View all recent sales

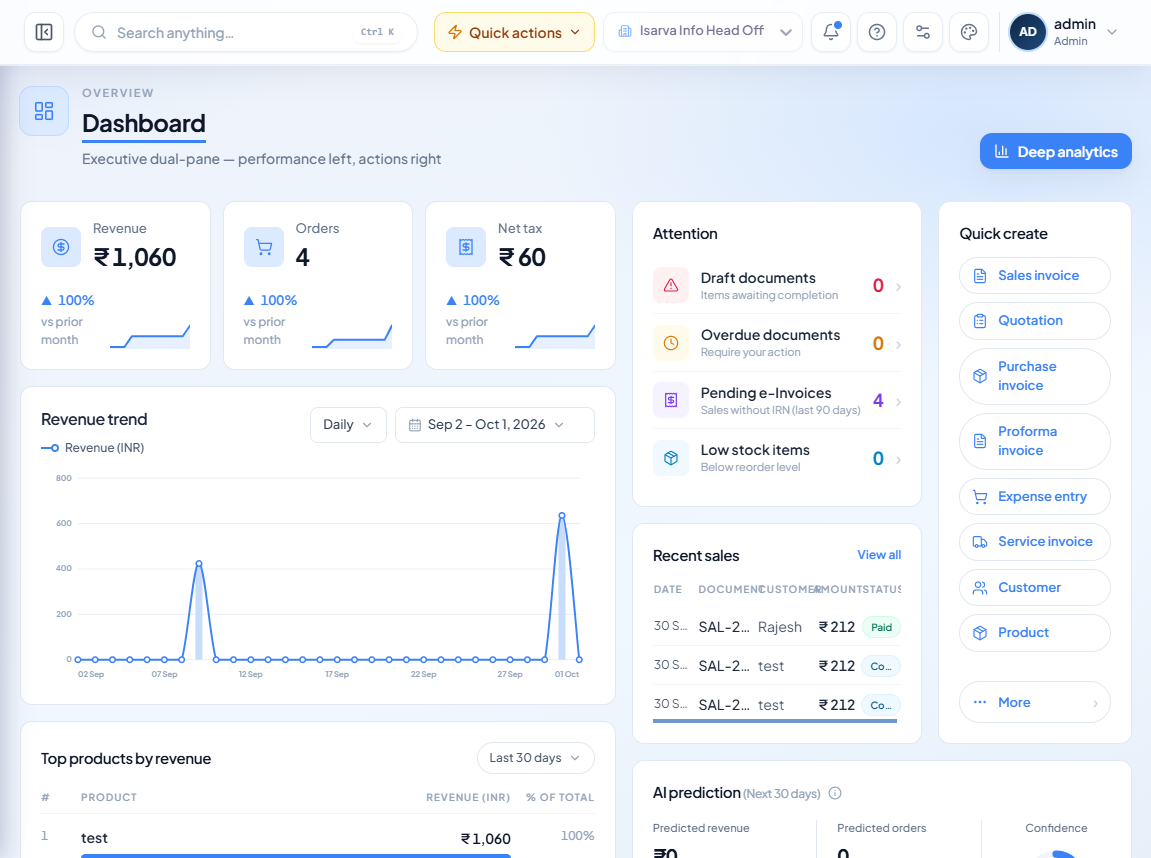879,555
